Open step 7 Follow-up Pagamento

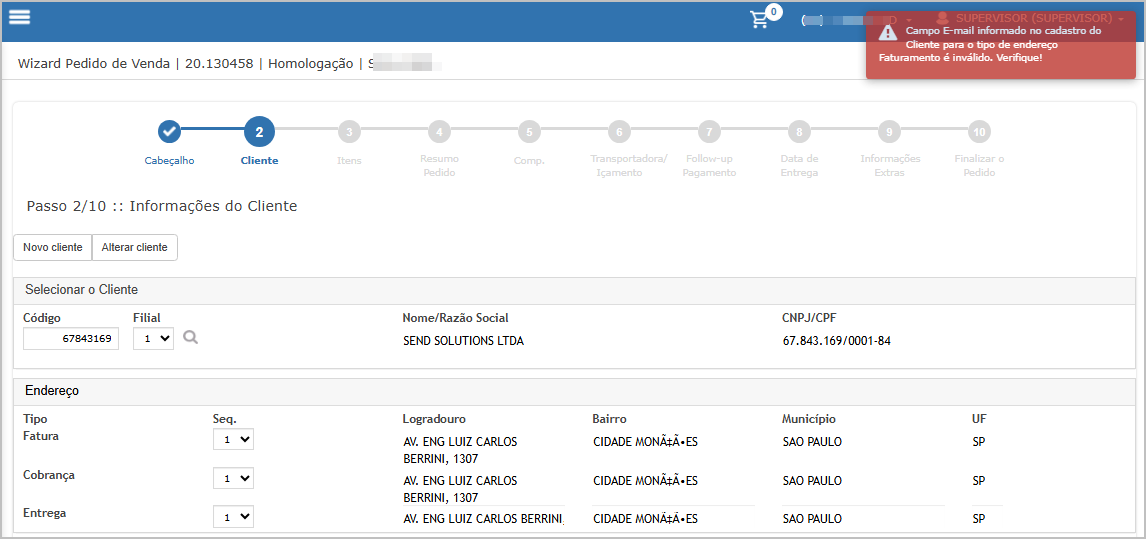point(709,131)
